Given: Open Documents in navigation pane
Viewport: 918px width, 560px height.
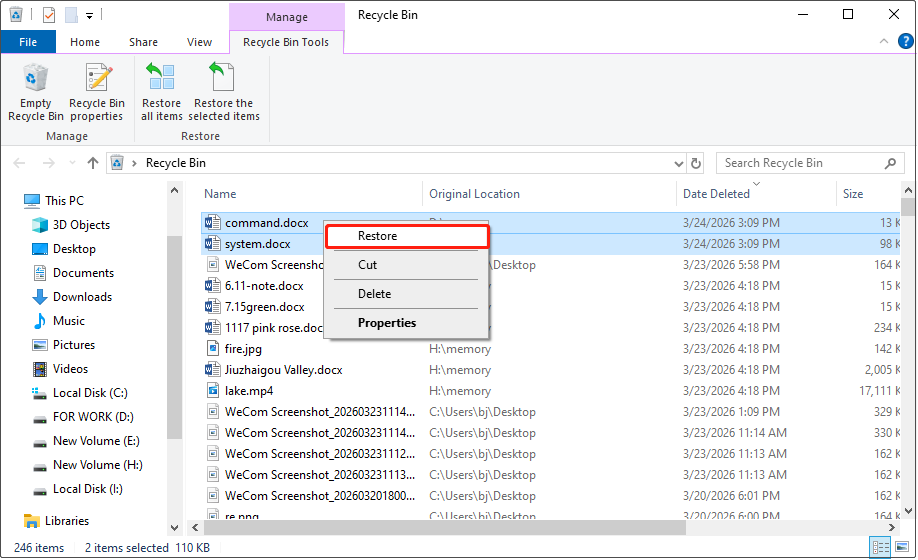Looking at the screenshot, I should click(73, 273).
